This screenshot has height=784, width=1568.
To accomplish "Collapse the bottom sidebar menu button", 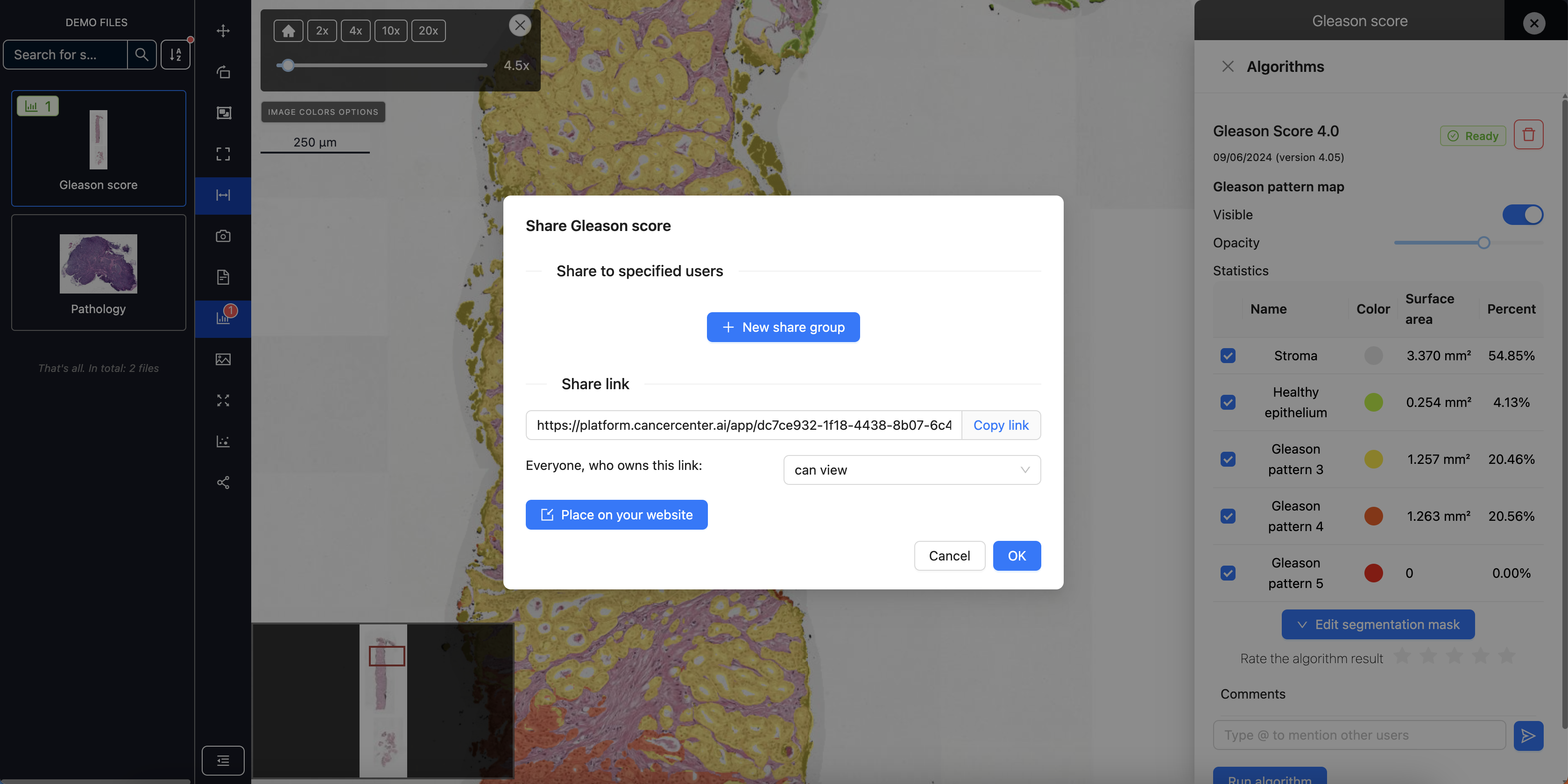I will pyautogui.click(x=223, y=760).
